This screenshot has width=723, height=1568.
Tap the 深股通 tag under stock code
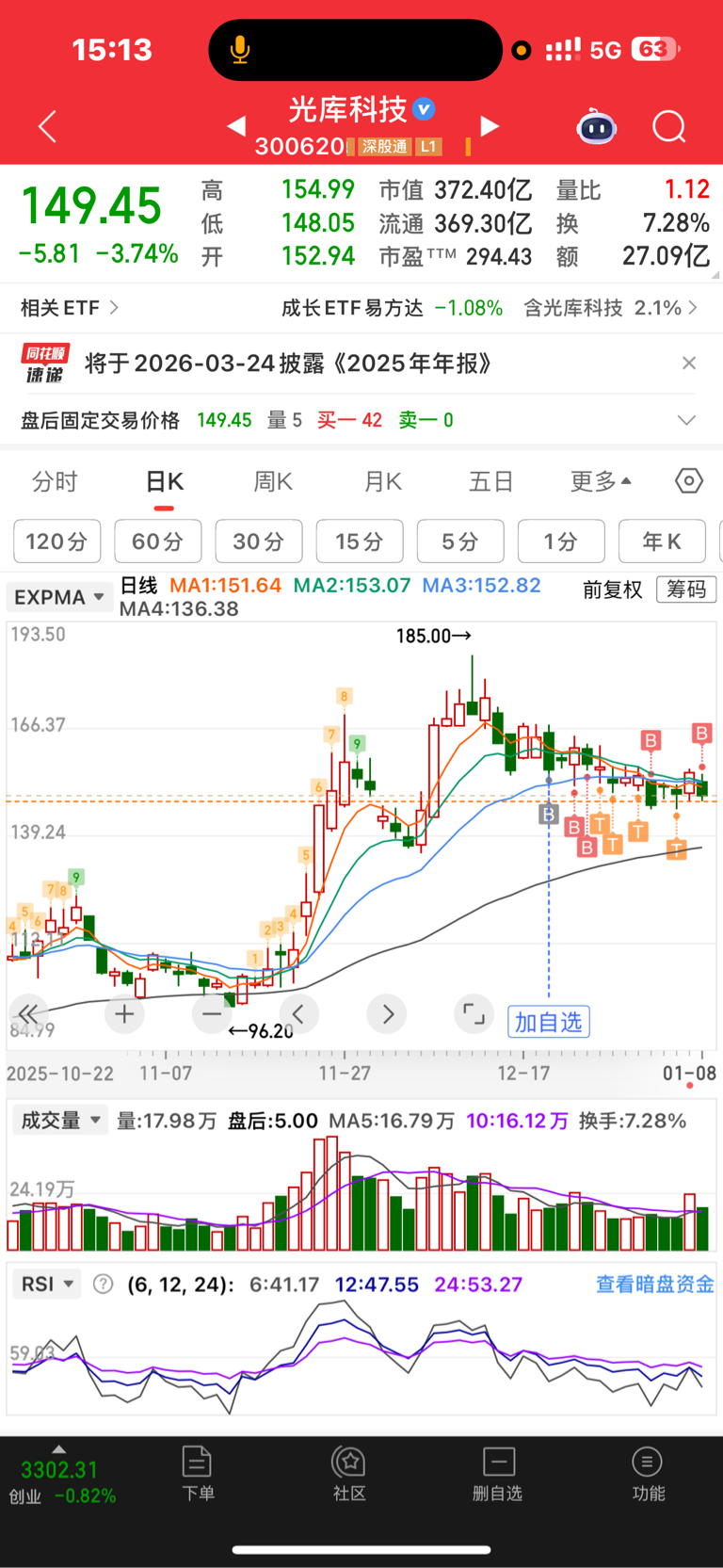coord(384,146)
